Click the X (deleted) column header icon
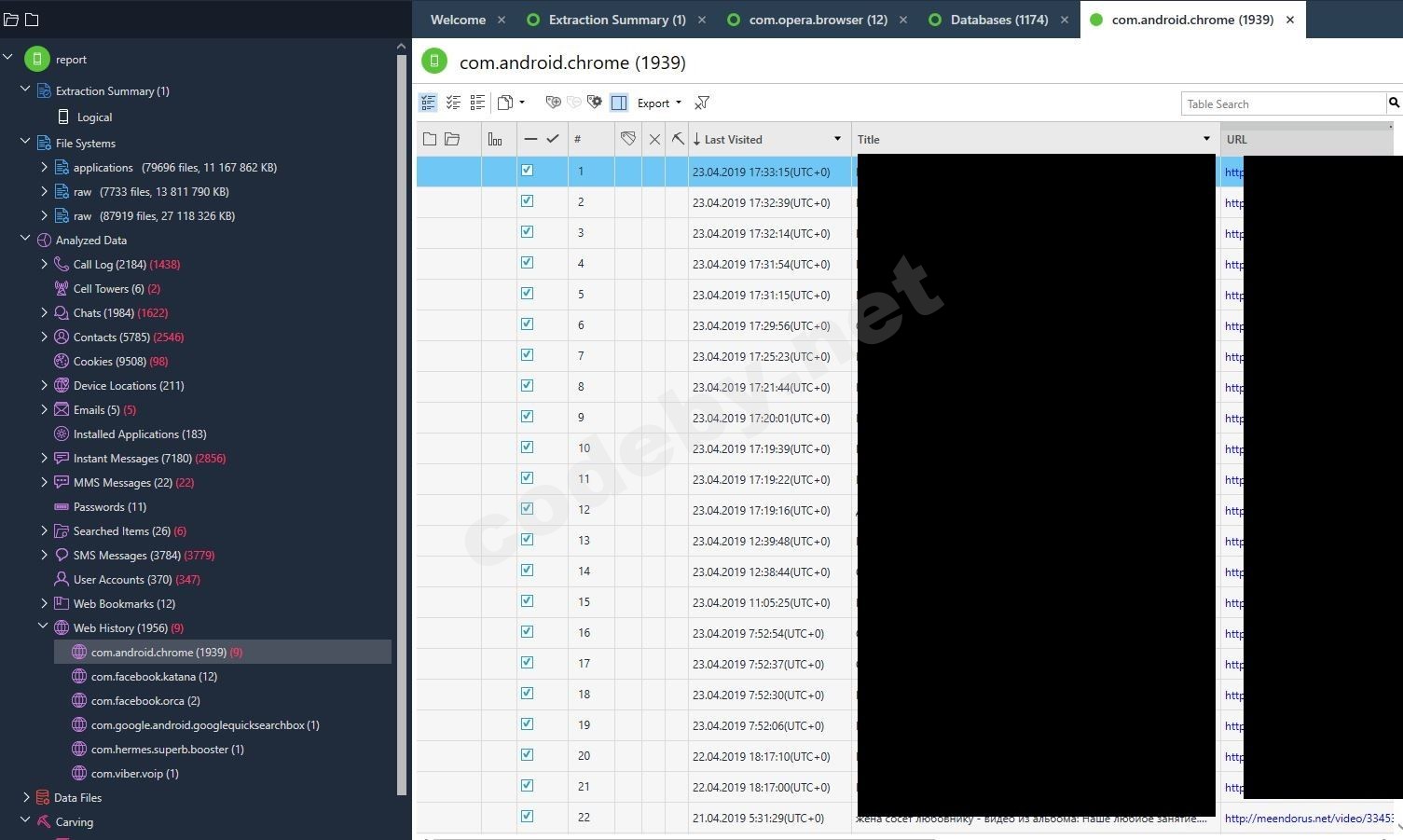1403x840 pixels. click(x=654, y=139)
